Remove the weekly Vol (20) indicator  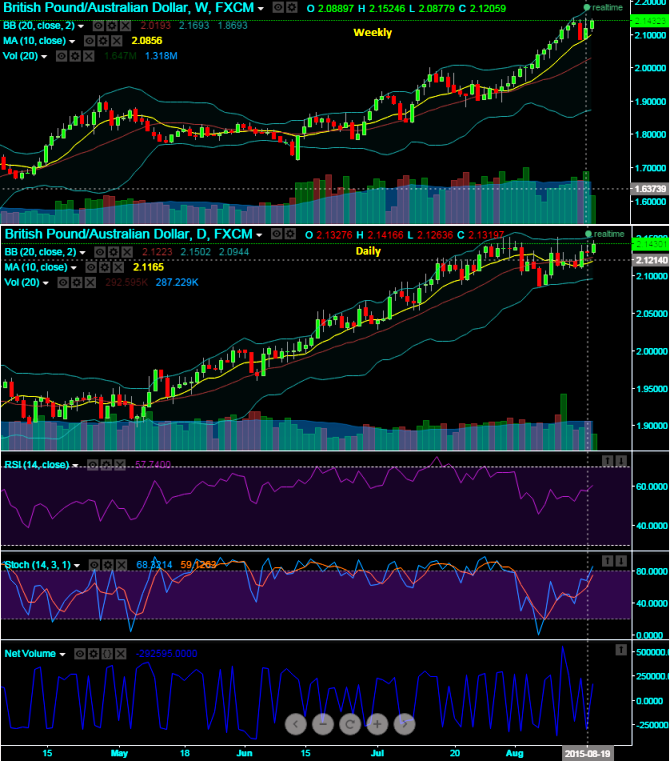[x=88, y=56]
